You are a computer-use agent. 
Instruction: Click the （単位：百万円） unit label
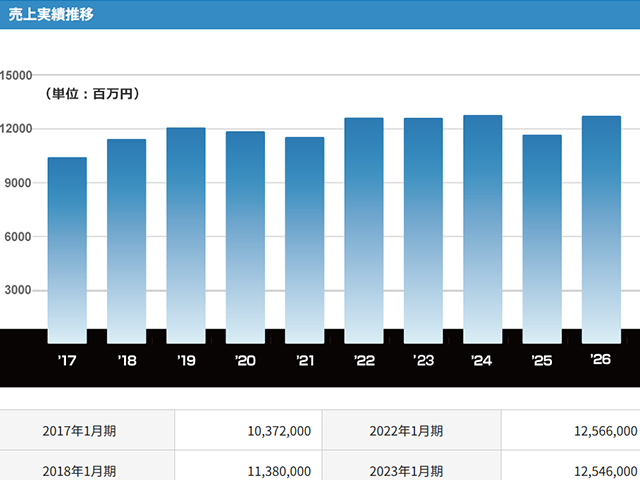click(91, 94)
